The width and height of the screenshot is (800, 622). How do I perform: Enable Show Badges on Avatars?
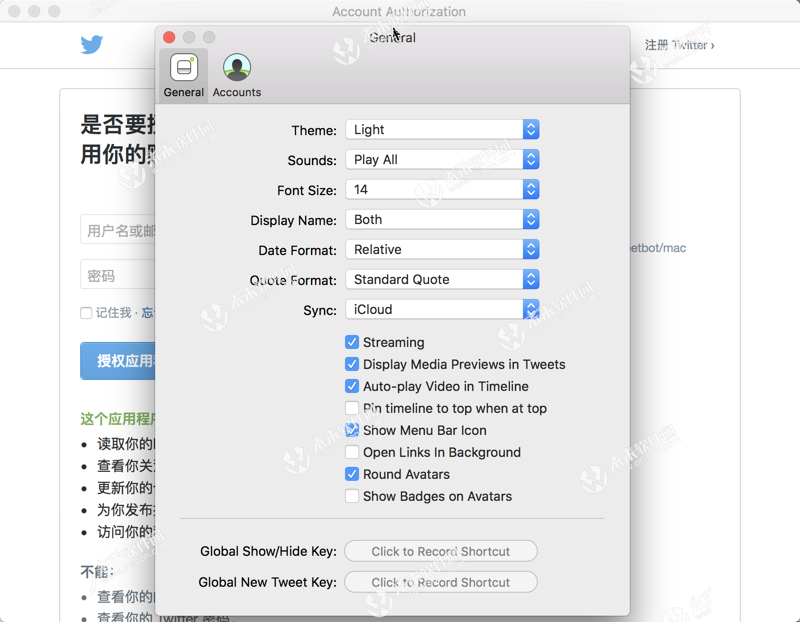(x=352, y=496)
